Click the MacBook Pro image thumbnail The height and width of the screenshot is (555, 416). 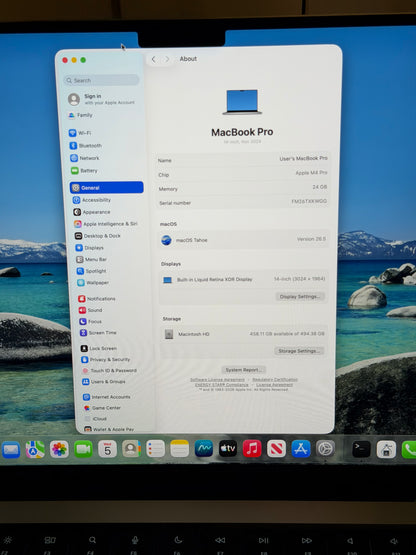tap(242, 102)
